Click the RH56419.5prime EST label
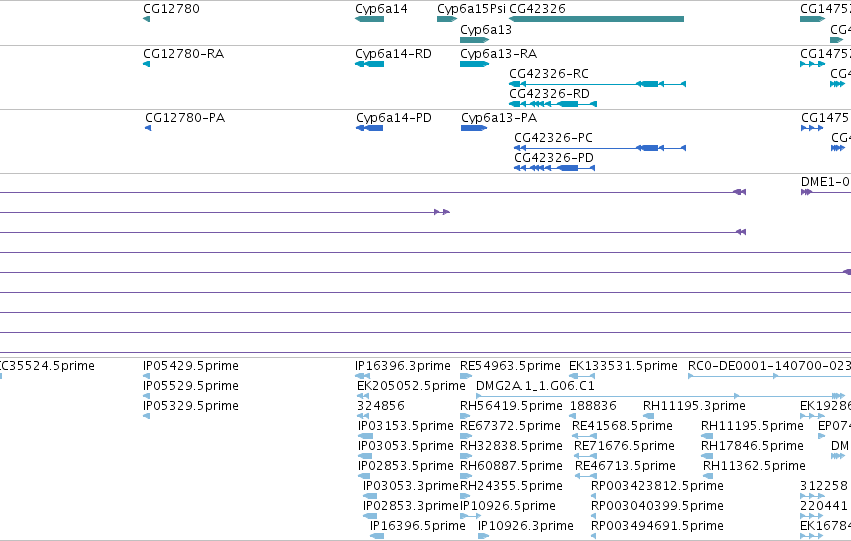The image size is (851, 541). click(511, 406)
